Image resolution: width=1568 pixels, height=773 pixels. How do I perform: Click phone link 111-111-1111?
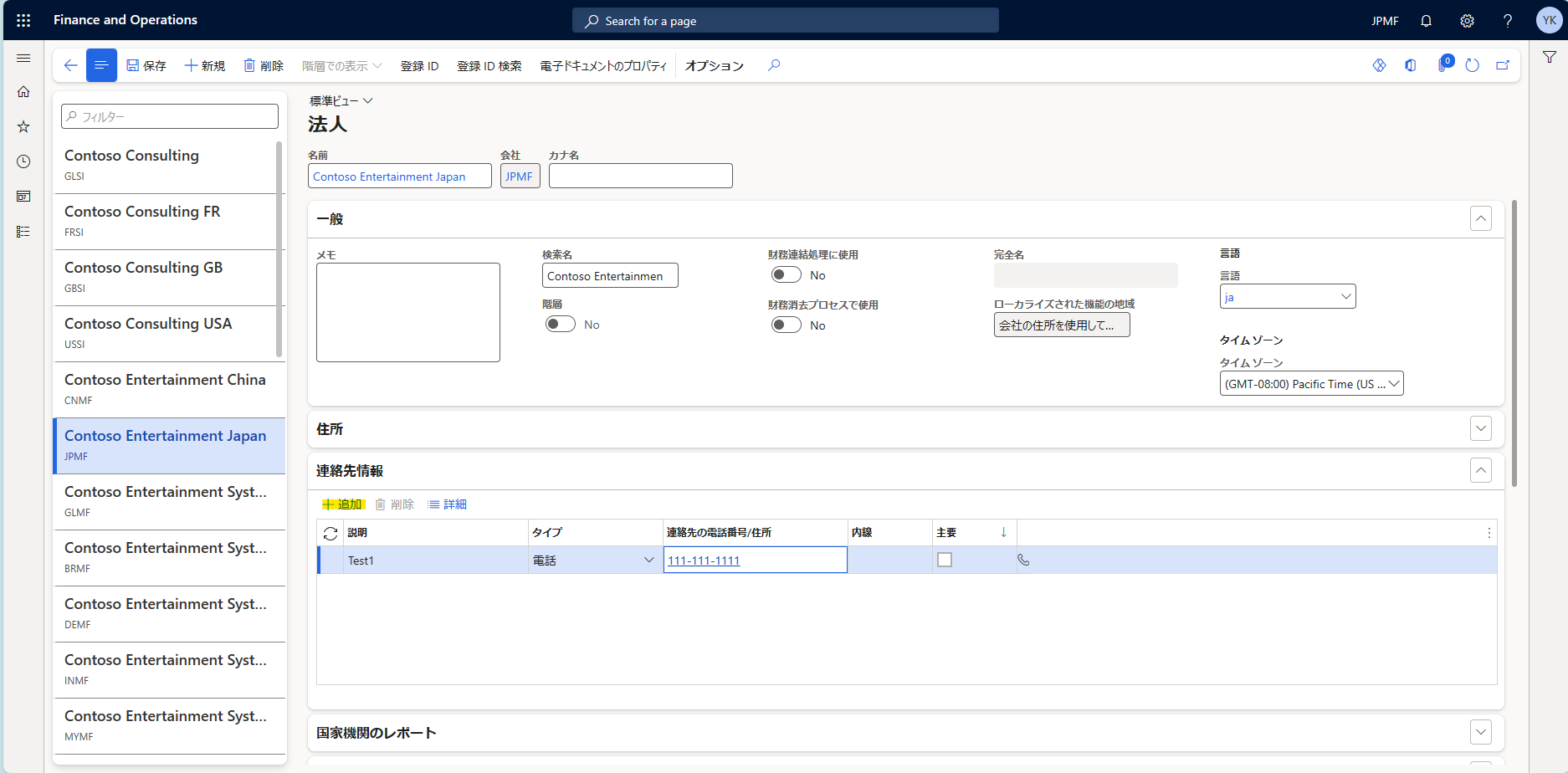tap(704, 561)
